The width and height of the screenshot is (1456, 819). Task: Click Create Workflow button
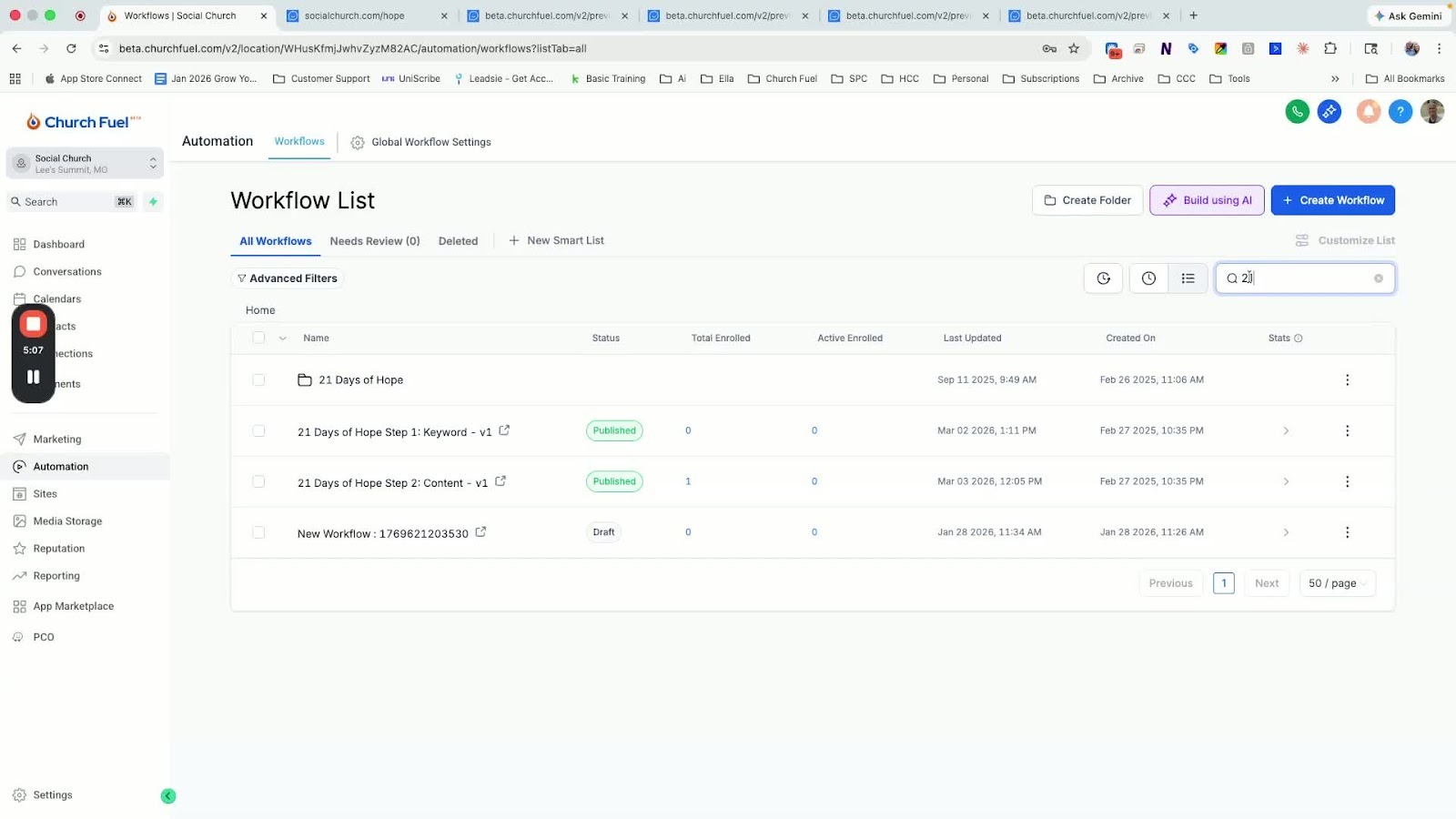pyautogui.click(x=1333, y=200)
